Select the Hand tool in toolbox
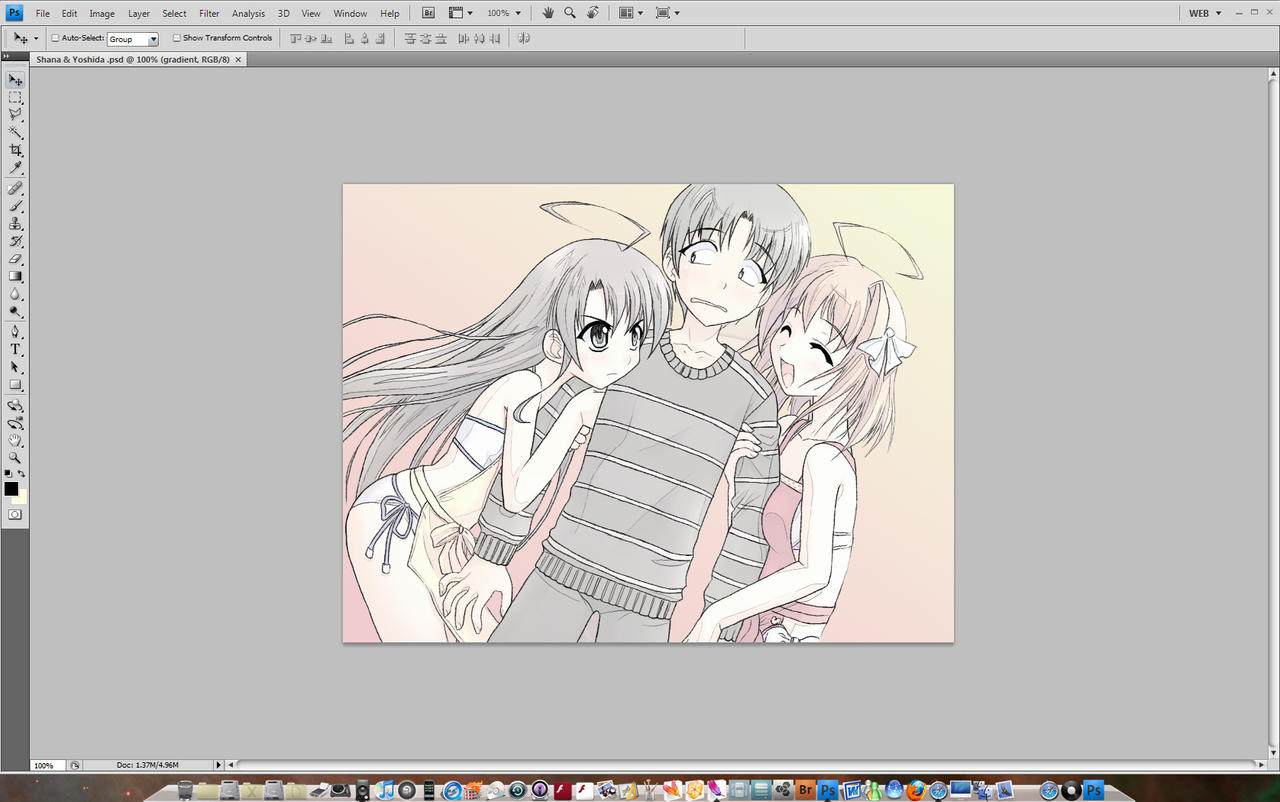This screenshot has height=802, width=1280. [15, 440]
